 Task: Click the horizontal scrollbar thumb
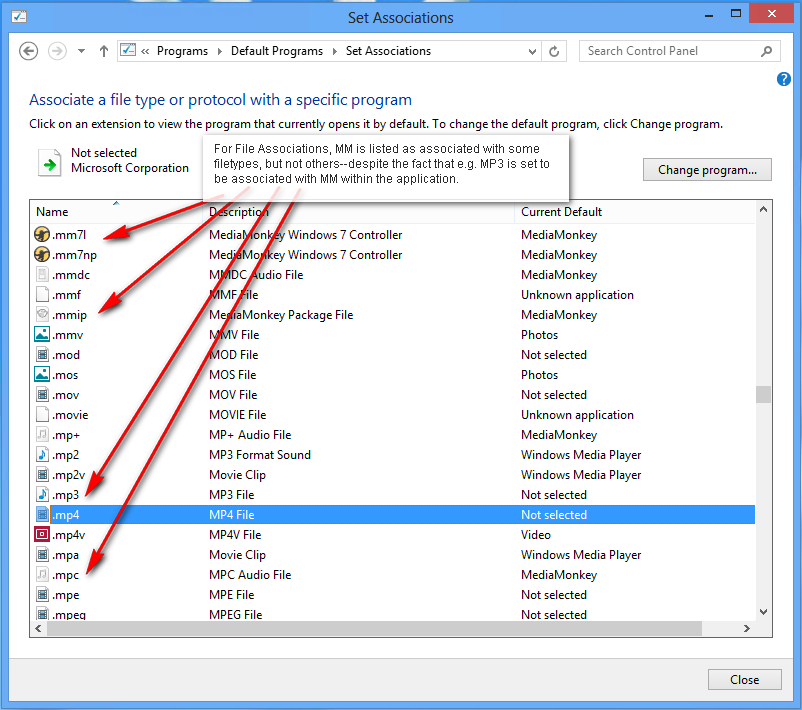375,628
